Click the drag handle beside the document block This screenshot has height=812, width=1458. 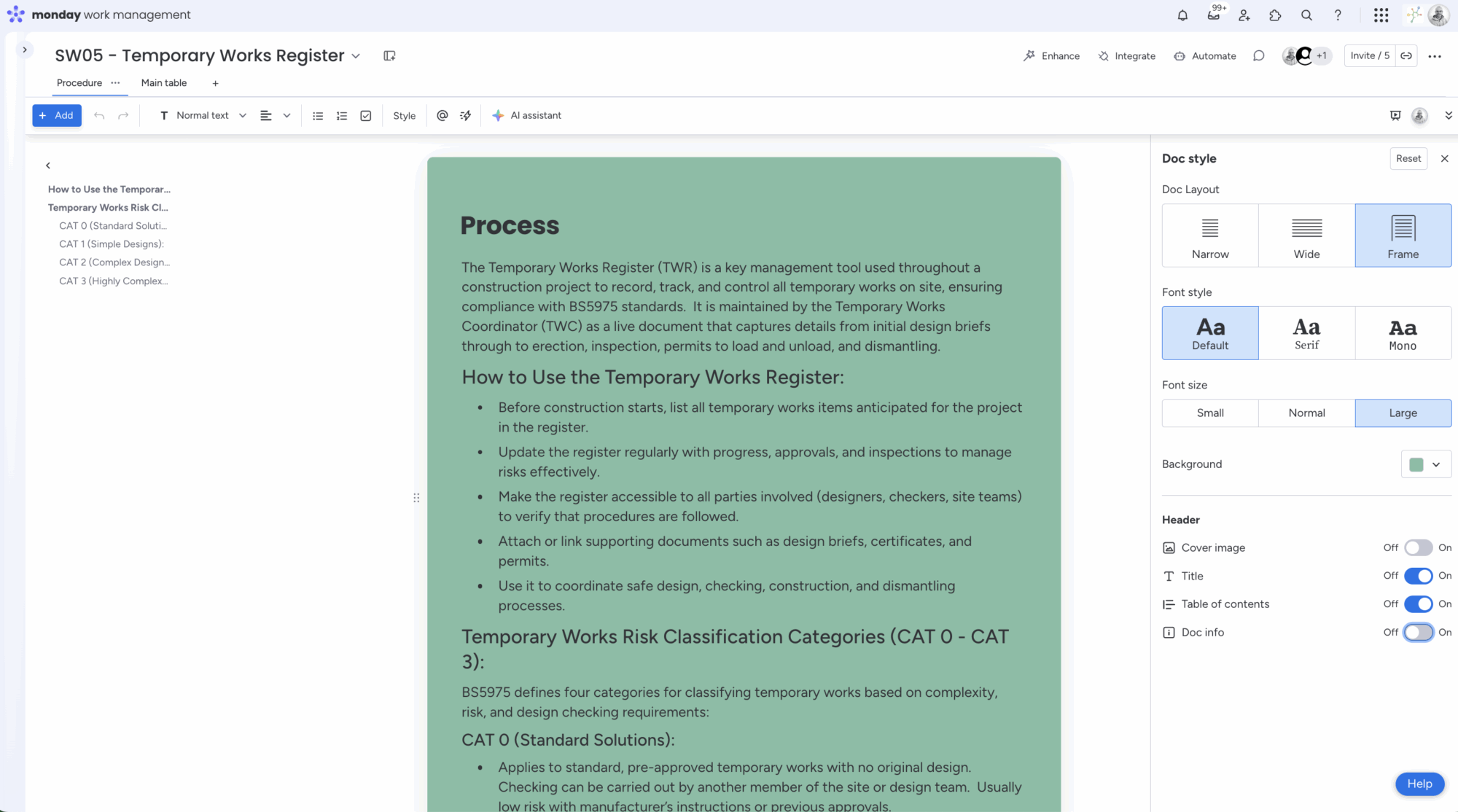(416, 498)
